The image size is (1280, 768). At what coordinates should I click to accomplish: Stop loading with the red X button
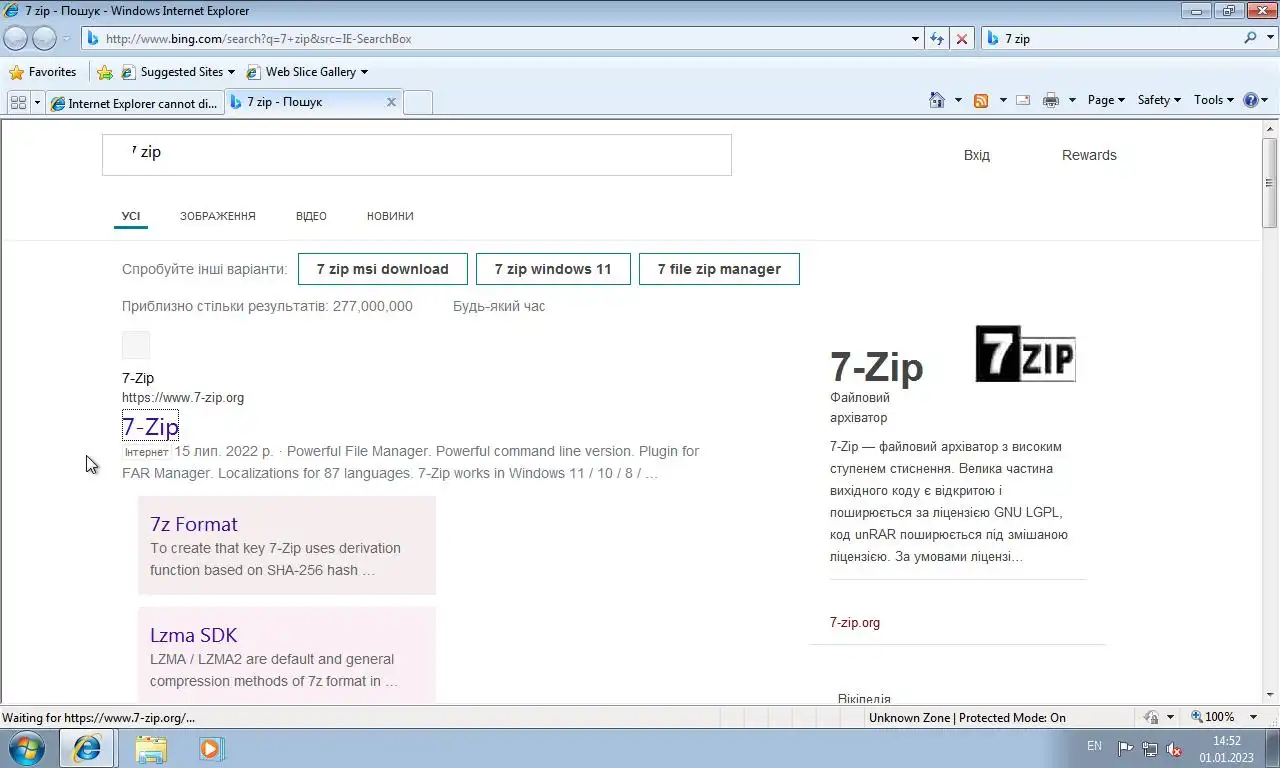tap(961, 39)
